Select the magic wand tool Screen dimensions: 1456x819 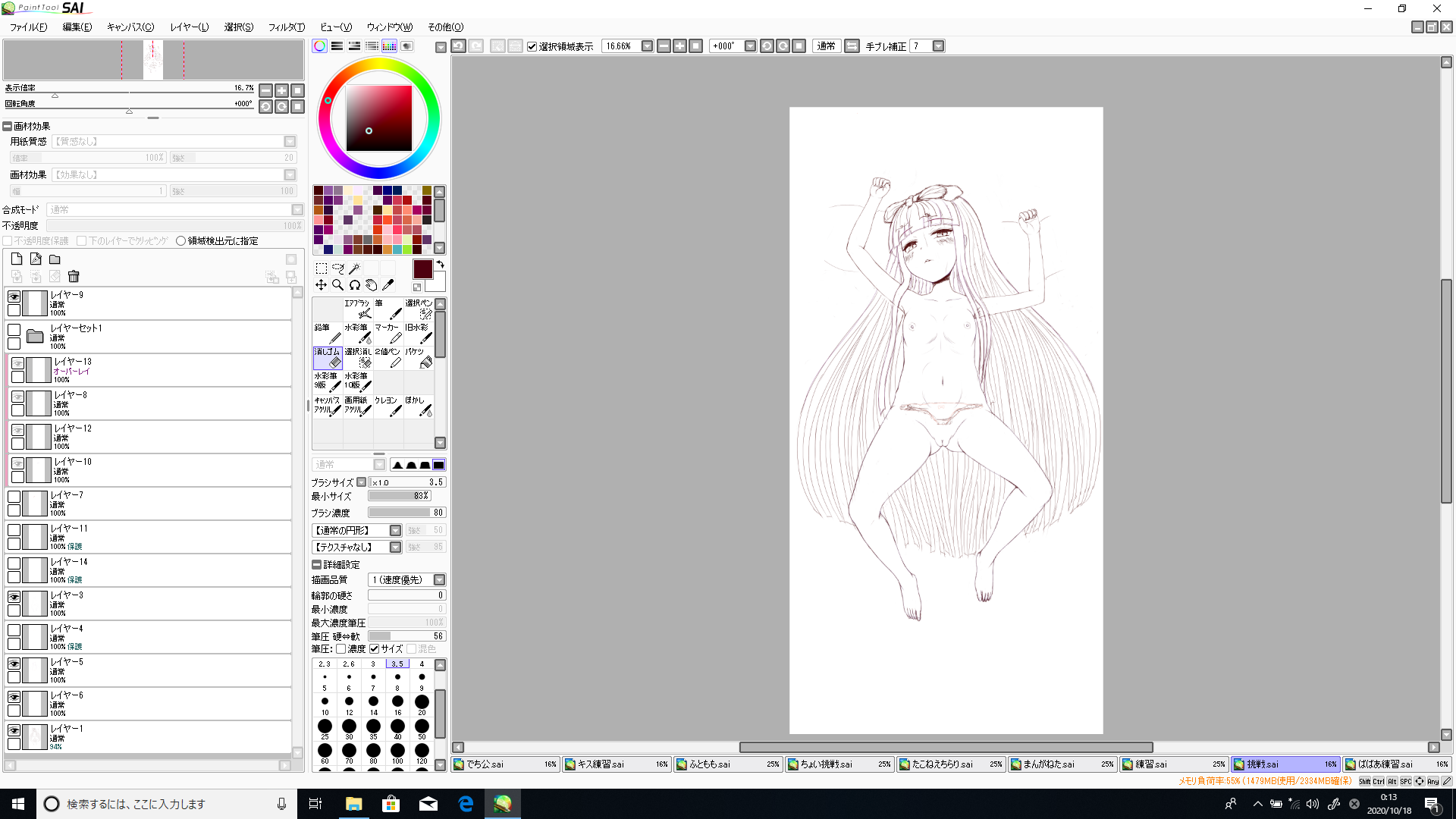(x=354, y=268)
